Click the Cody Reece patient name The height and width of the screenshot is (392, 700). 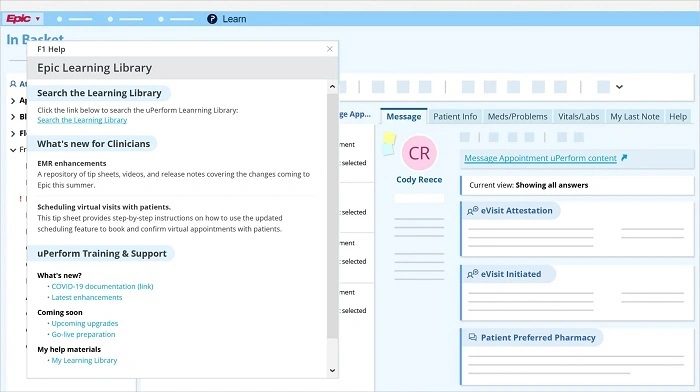point(419,179)
